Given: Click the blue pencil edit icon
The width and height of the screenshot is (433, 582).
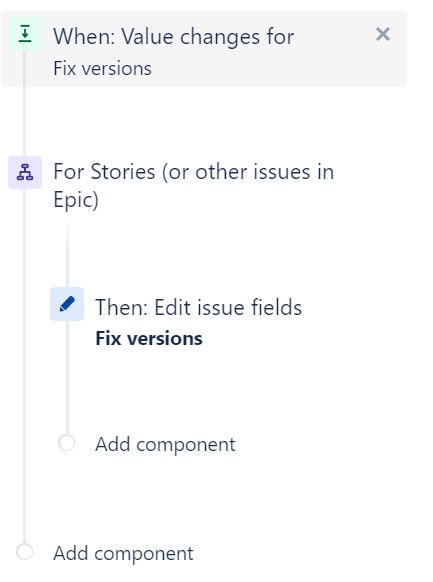Looking at the screenshot, I should pos(67,304).
